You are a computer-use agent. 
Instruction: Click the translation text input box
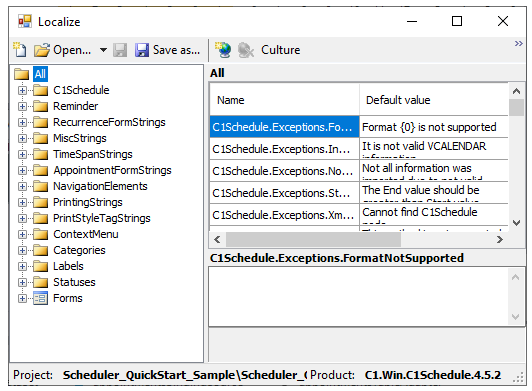click(x=359, y=297)
